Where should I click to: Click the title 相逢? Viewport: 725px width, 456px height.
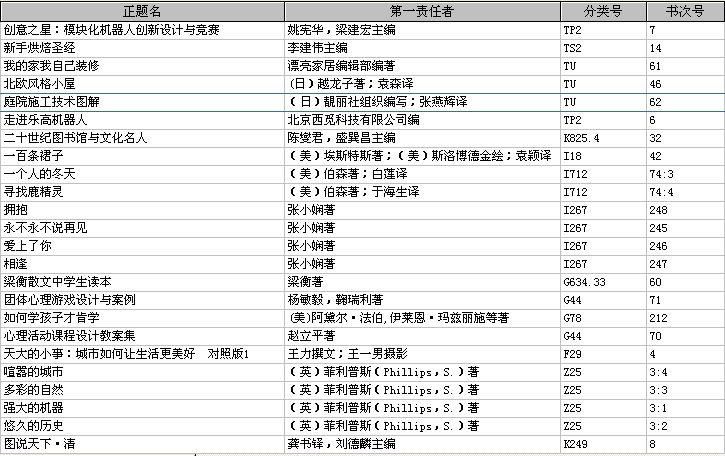click(16, 265)
